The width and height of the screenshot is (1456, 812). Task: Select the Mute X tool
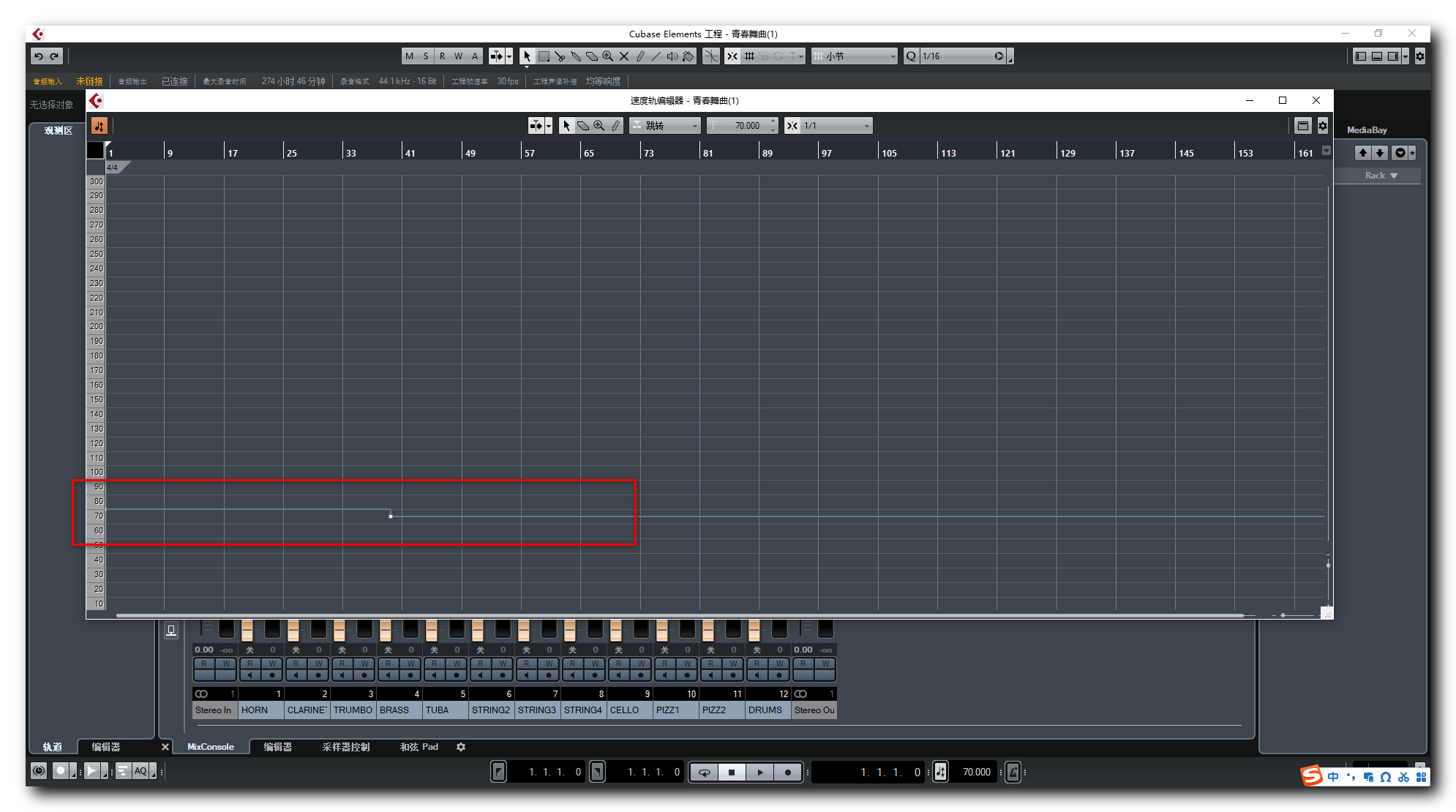(x=624, y=56)
